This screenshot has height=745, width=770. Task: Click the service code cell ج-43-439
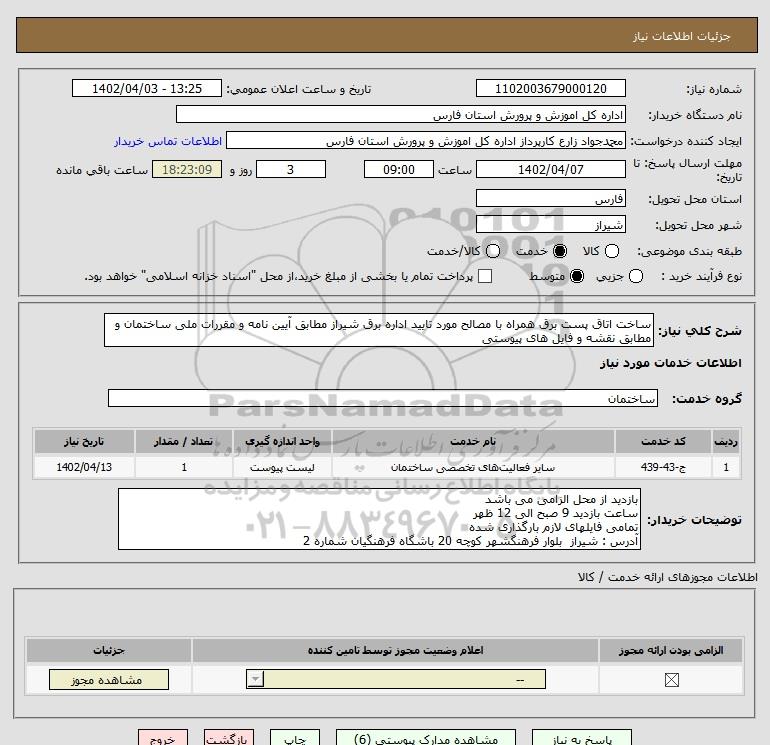(663, 467)
